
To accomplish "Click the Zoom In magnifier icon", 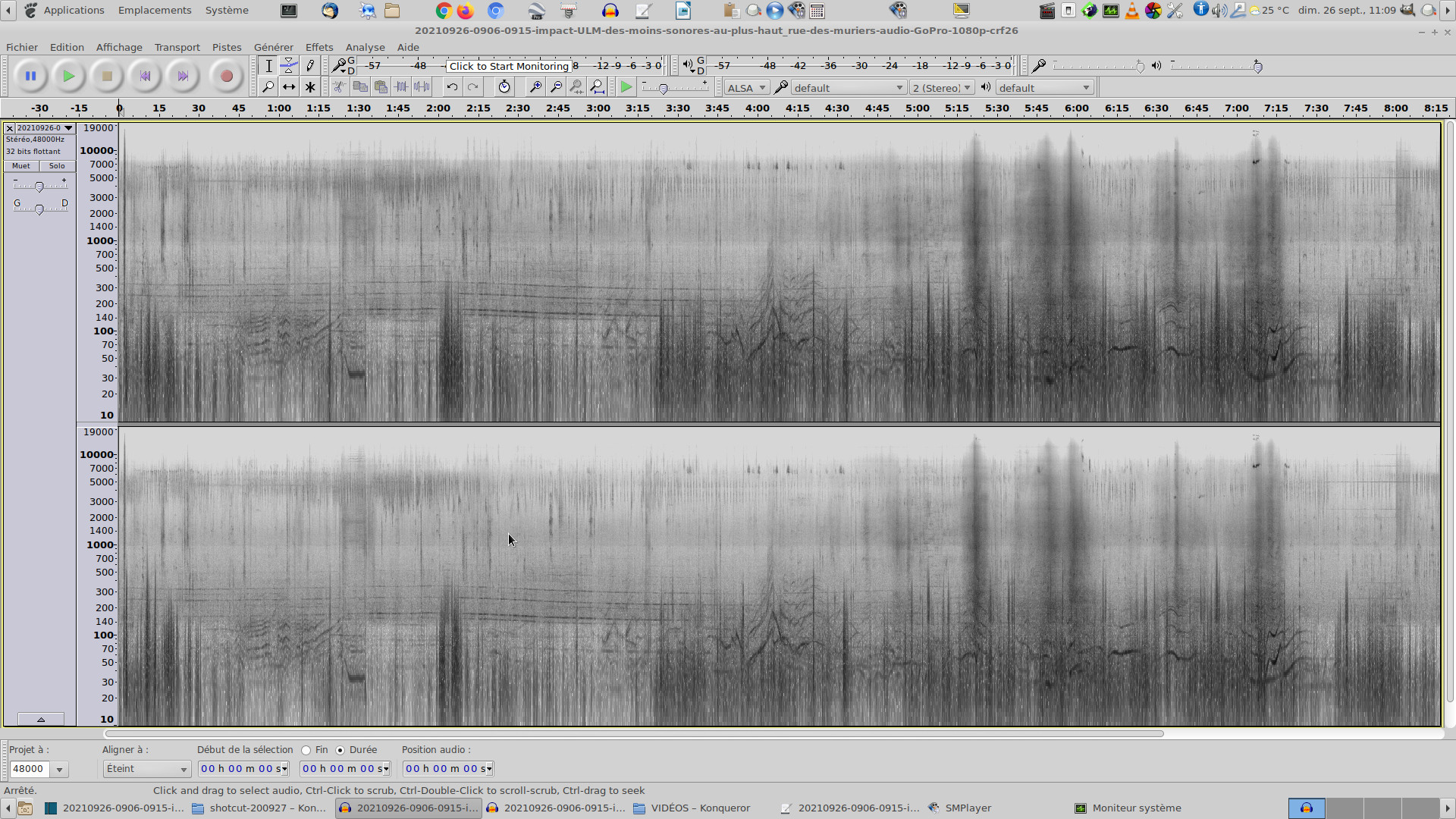I will (x=535, y=87).
